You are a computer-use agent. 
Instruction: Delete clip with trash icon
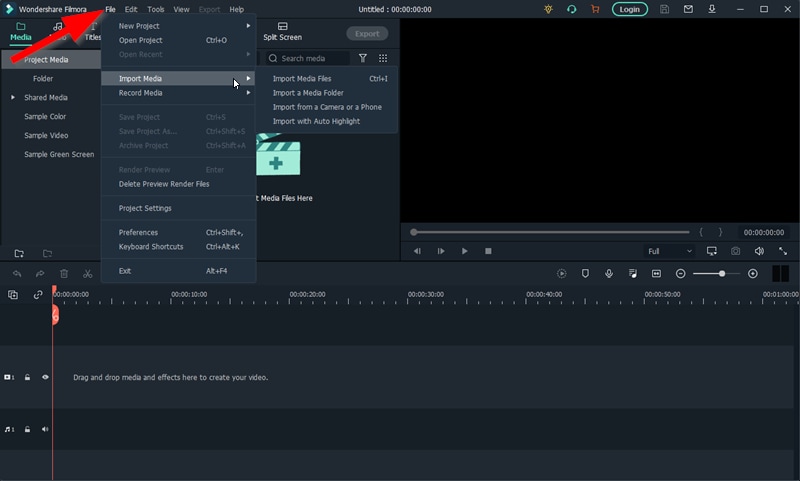point(64,274)
